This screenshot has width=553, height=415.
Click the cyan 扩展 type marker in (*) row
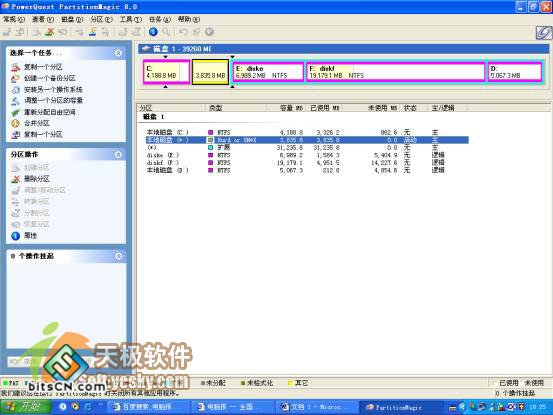point(211,147)
